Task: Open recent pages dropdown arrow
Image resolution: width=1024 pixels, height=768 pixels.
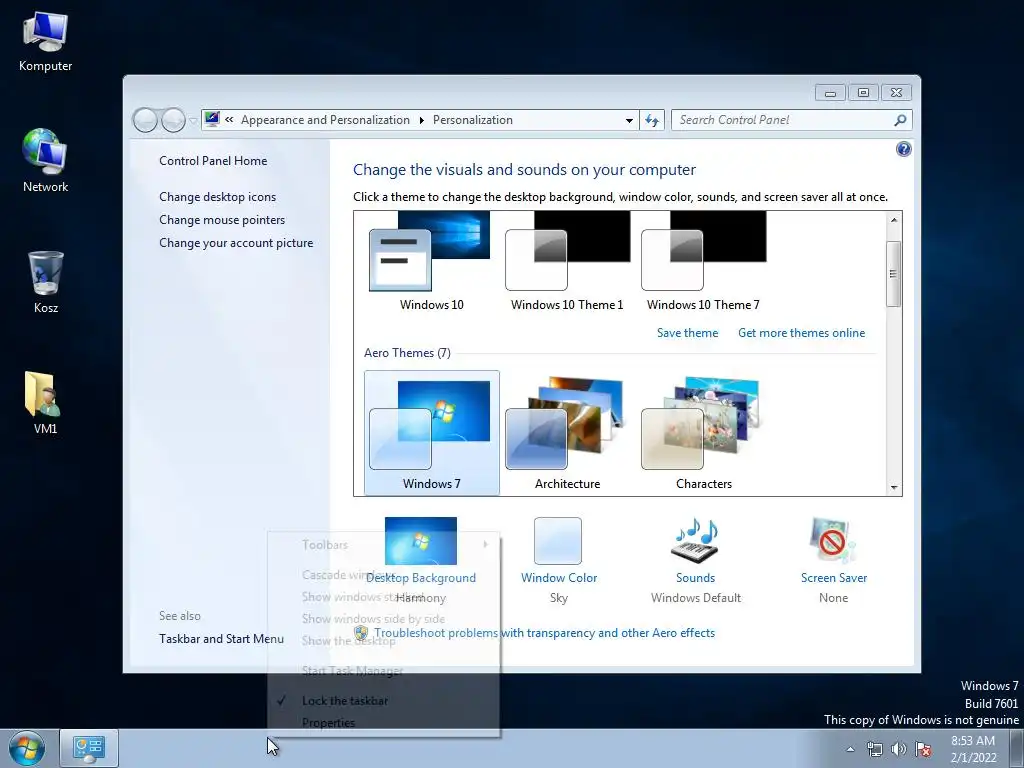Action: coord(193,121)
